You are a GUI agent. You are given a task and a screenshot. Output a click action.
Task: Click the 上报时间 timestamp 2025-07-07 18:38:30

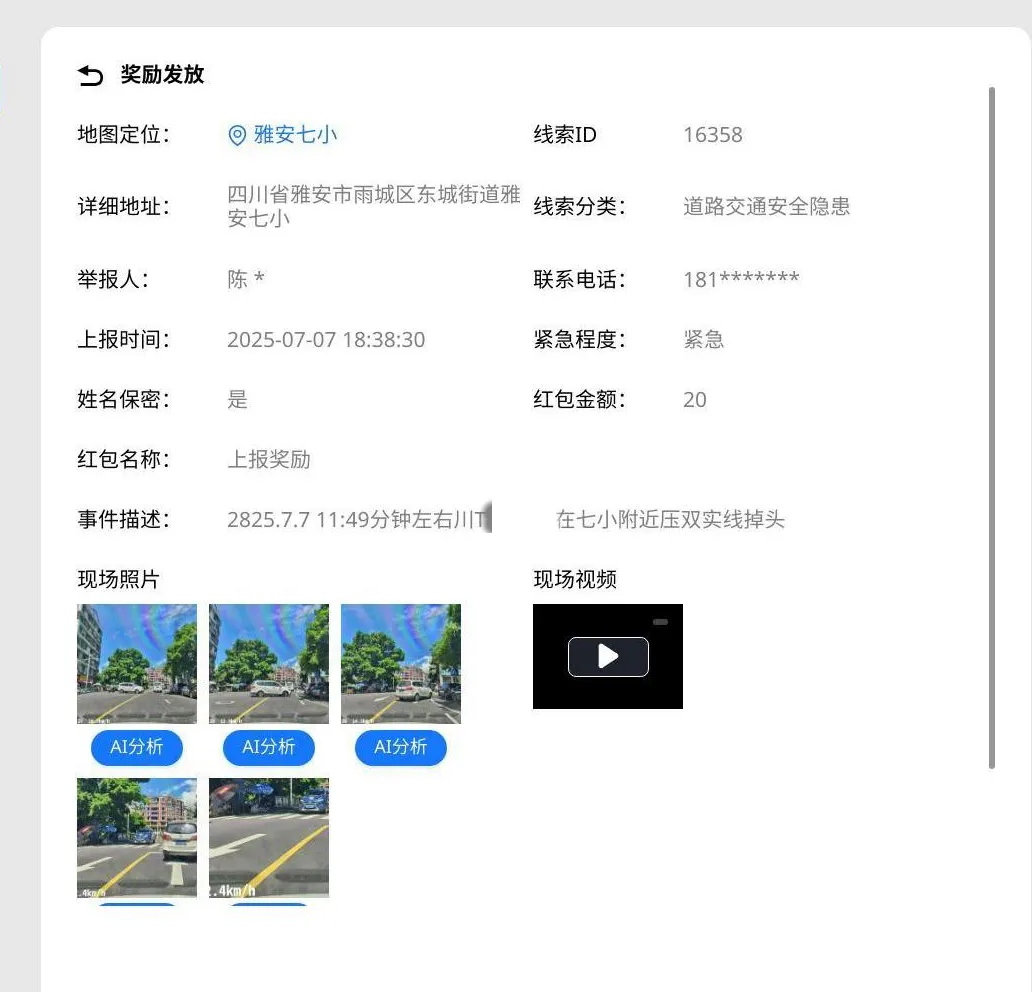click(x=326, y=340)
